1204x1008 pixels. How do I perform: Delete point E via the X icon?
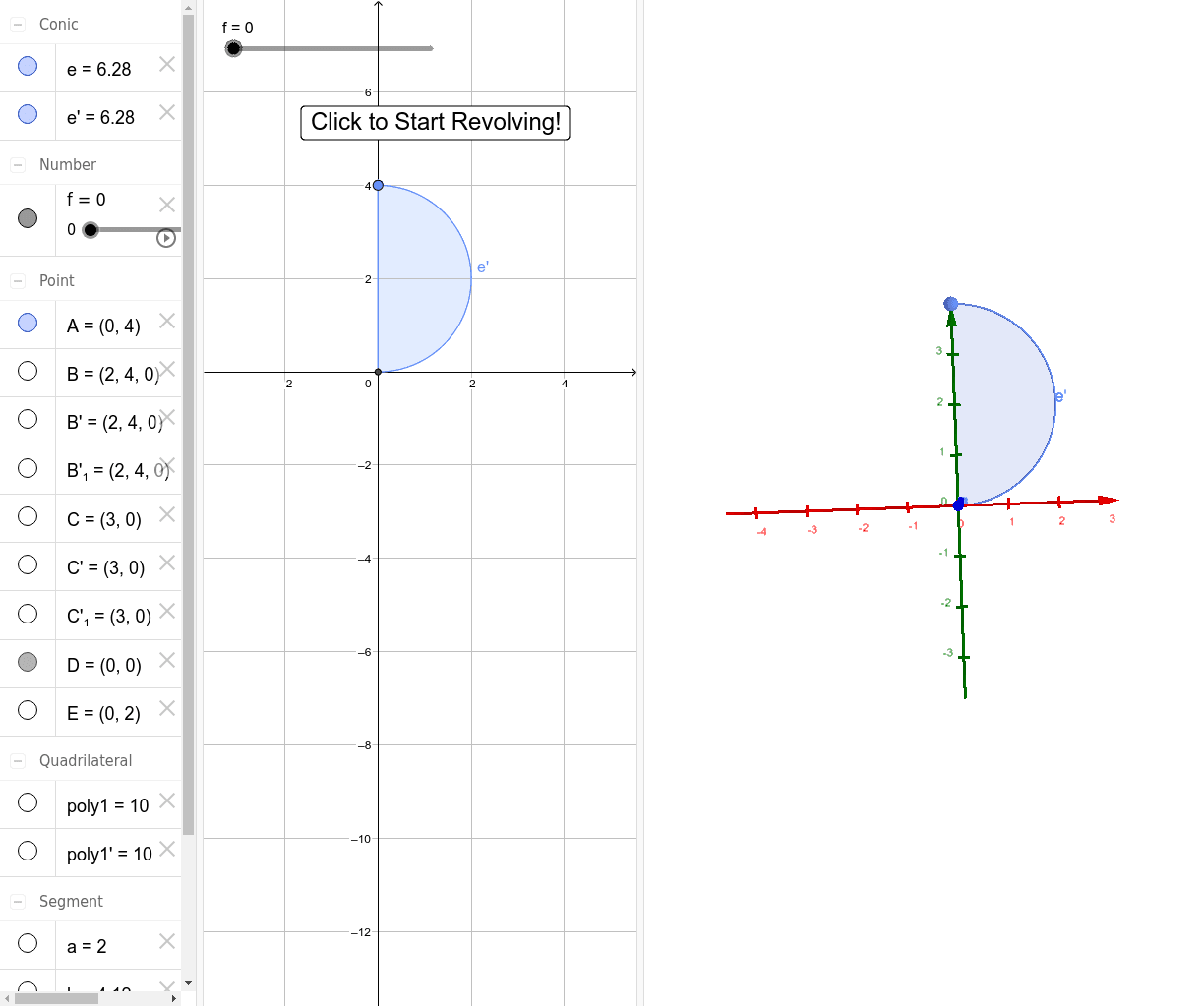point(166,708)
